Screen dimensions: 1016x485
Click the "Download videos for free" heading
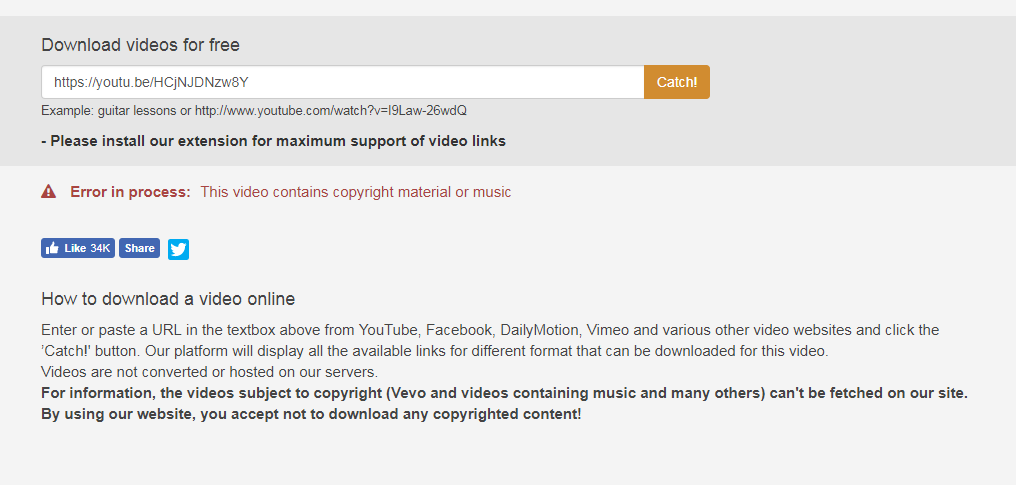coord(140,45)
